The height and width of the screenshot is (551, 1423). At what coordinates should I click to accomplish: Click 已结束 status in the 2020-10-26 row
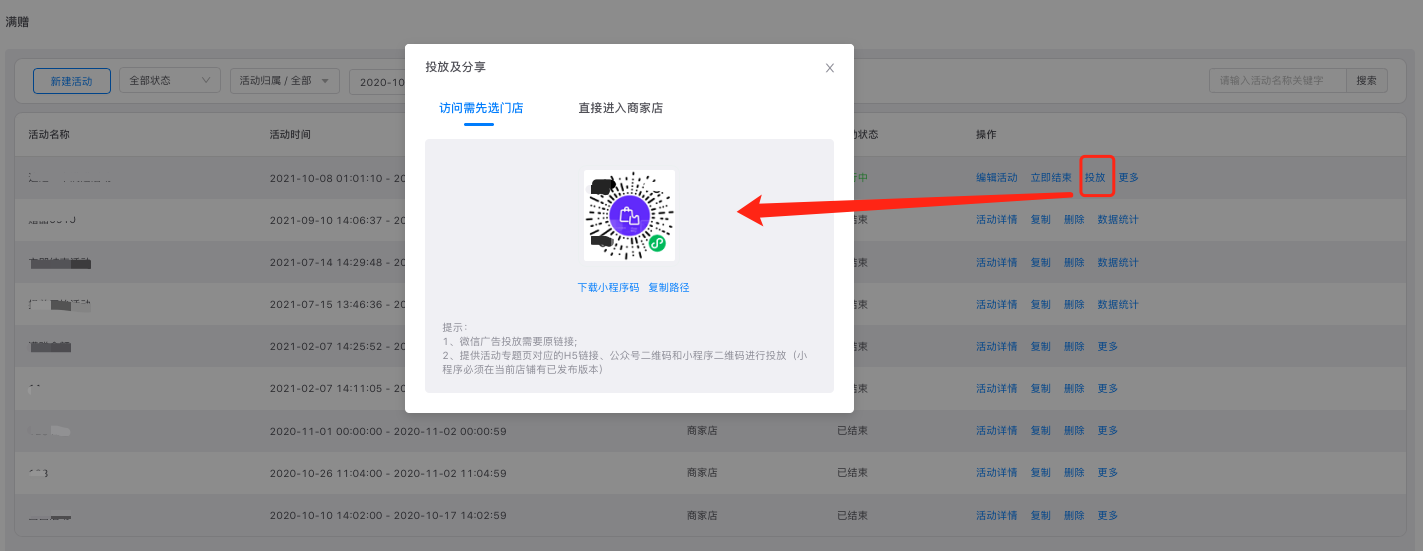click(852, 473)
